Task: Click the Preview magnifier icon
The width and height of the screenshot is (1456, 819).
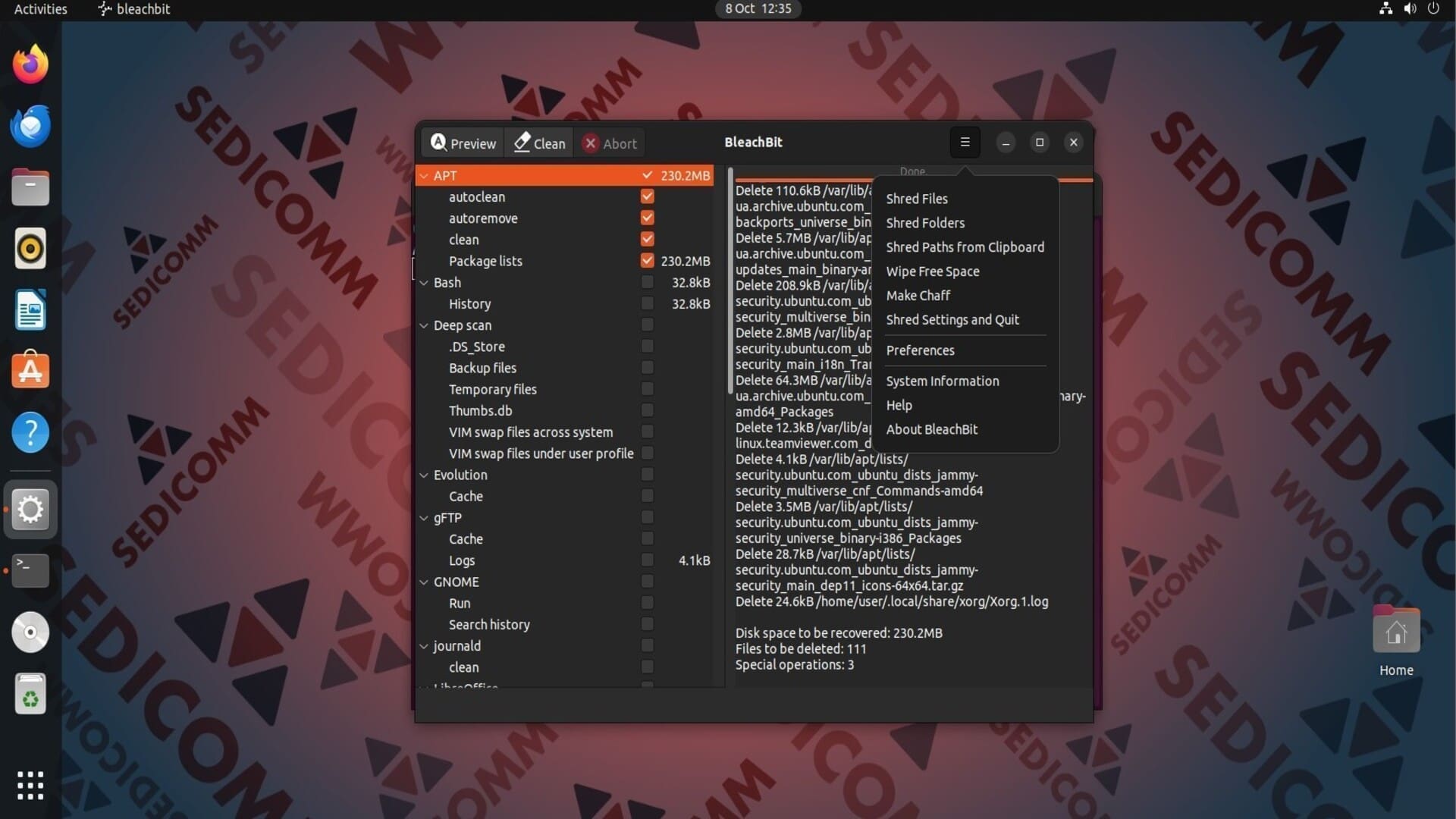Action: point(438,143)
